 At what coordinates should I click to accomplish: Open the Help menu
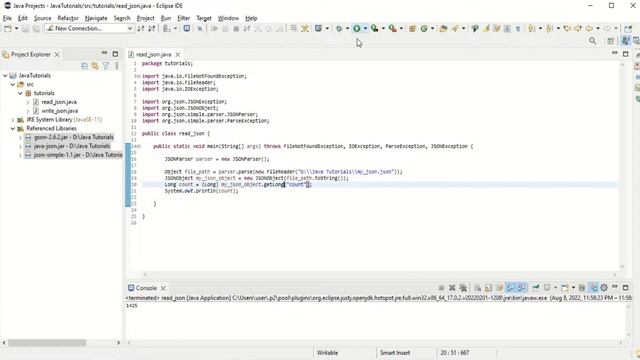(251, 18)
